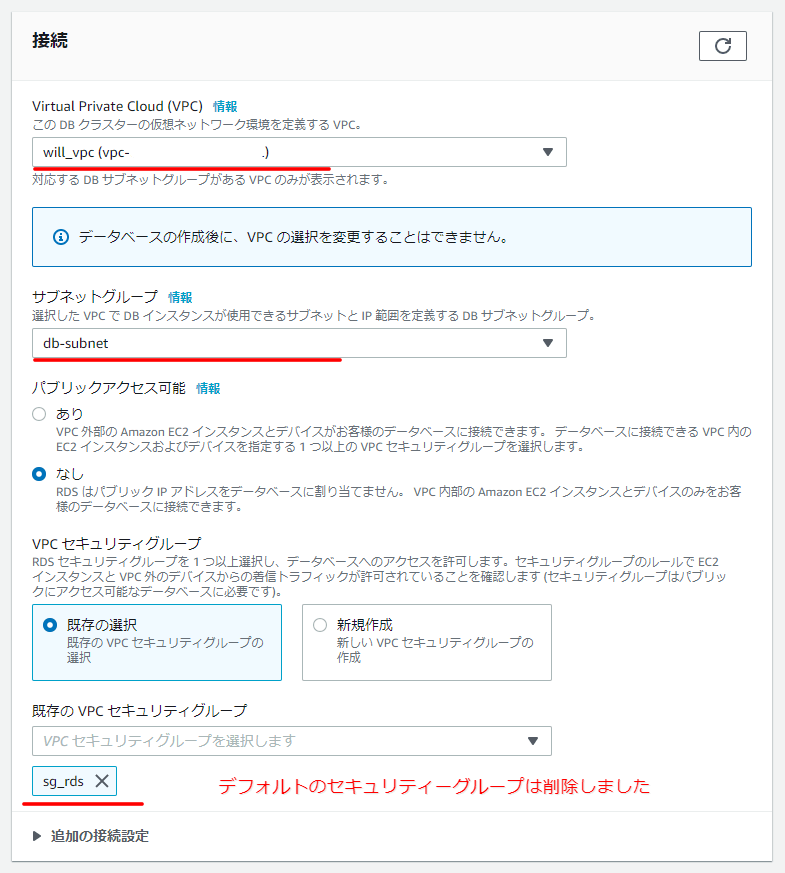Click the VPC セキュリティグループ heading text

(116, 543)
